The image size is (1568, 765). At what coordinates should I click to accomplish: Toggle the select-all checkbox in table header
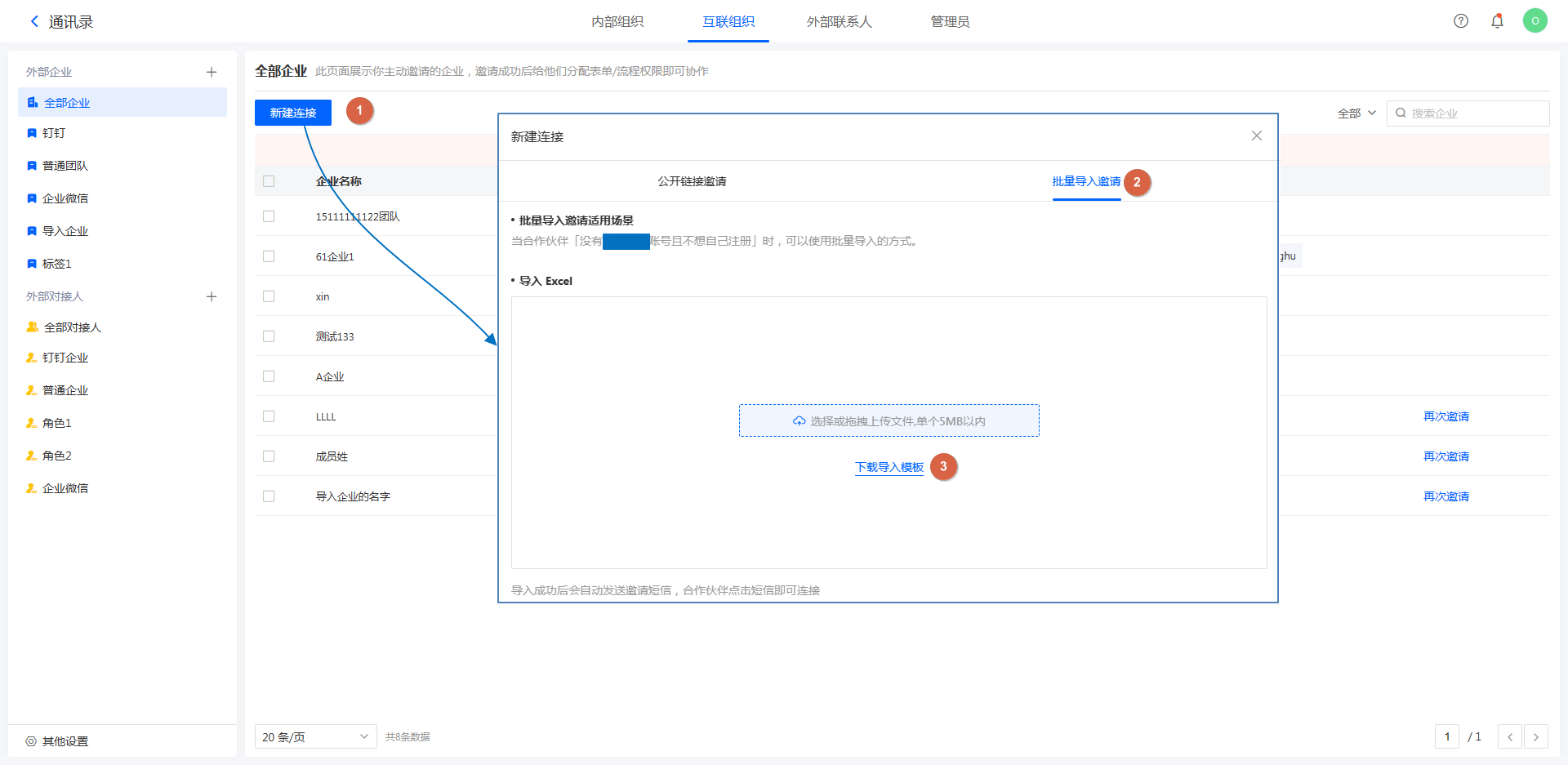[269, 181]
